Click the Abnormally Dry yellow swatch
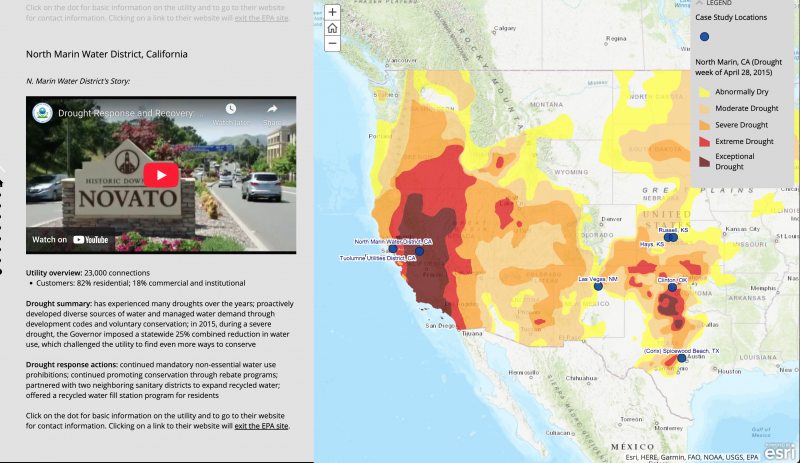800x463 pixels. click(x=705, y=92)
